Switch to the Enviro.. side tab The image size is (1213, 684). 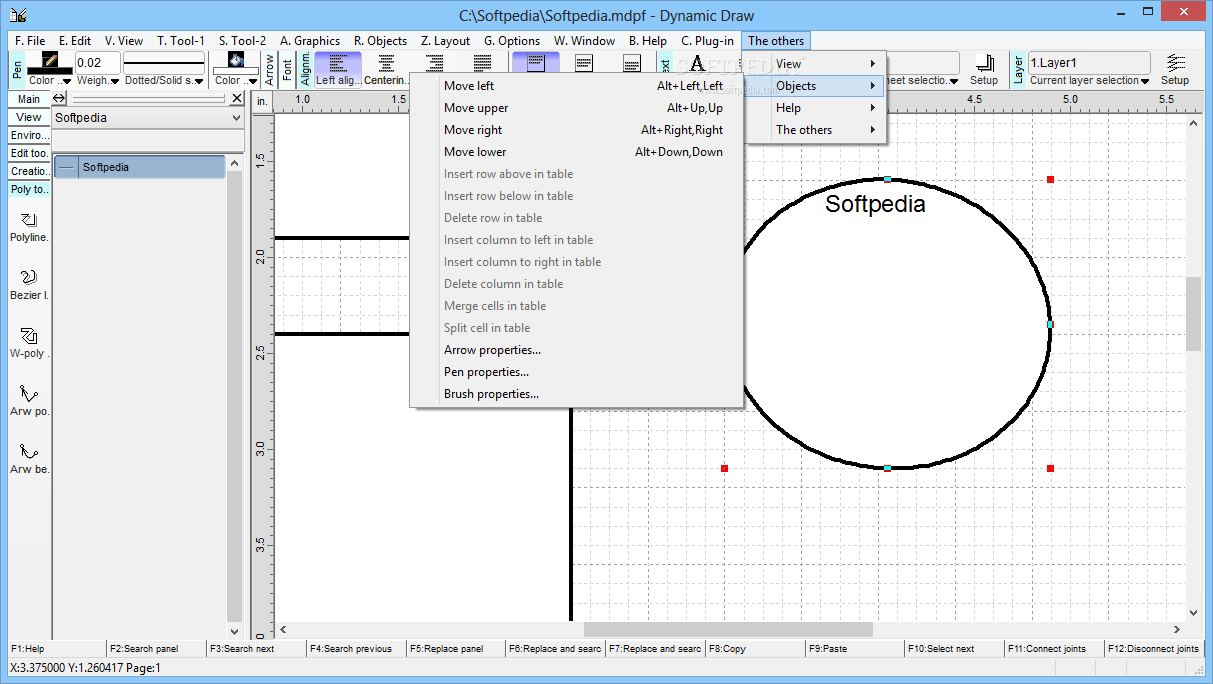click(29, 135)
